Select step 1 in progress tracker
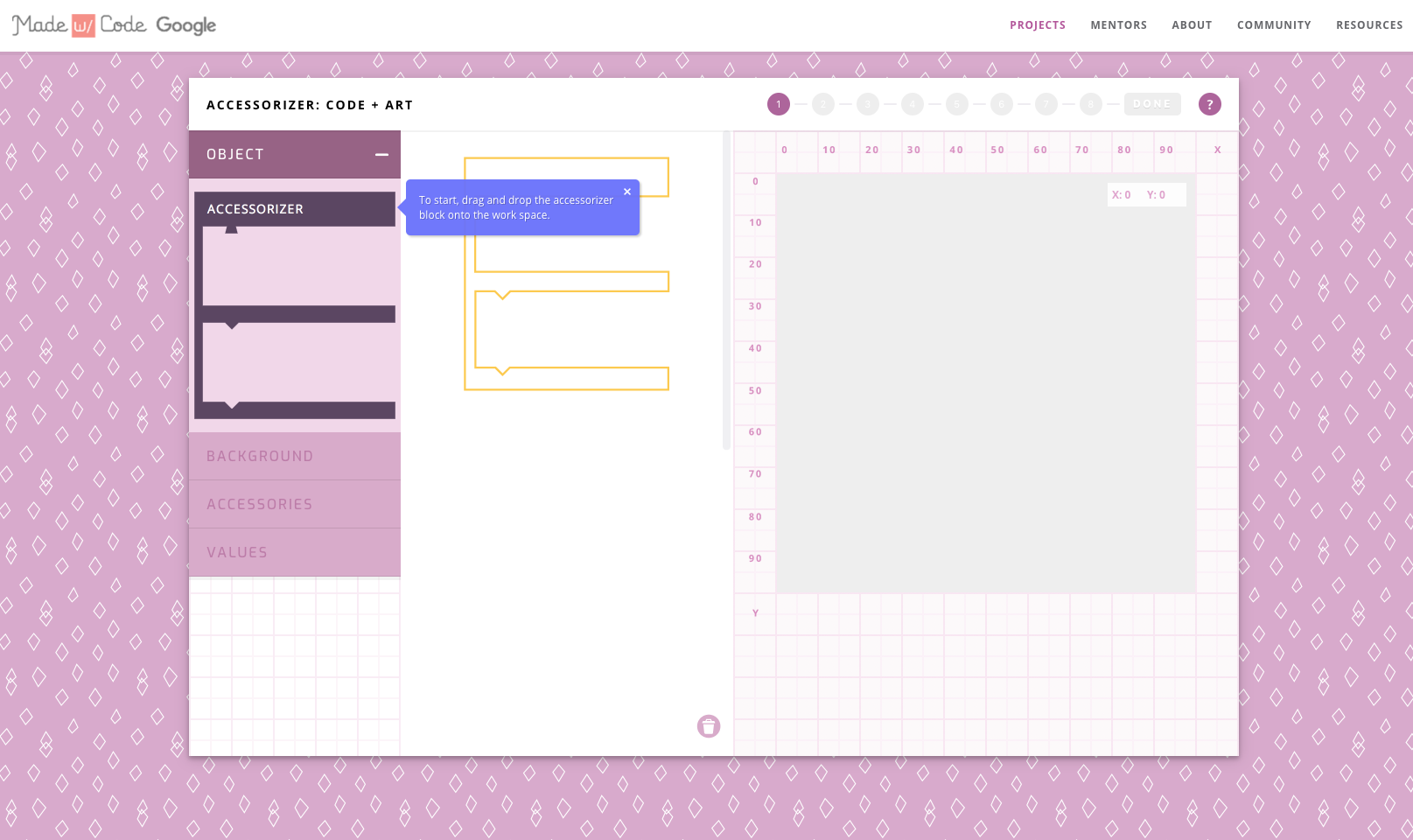This screenshot has width=1413, height=840. (x=778, y=104)
